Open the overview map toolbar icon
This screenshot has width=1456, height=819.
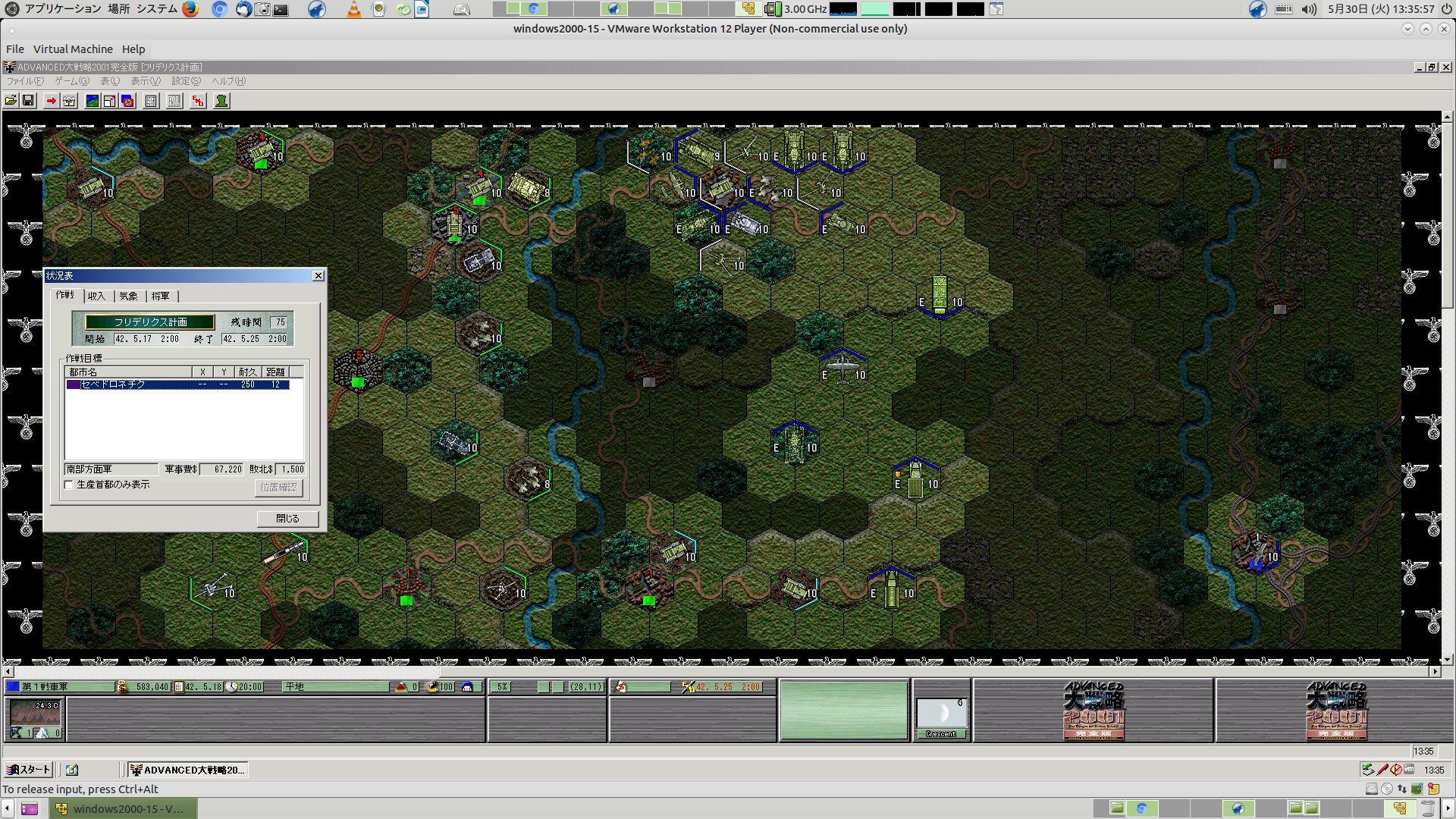(x=92, y=101)
